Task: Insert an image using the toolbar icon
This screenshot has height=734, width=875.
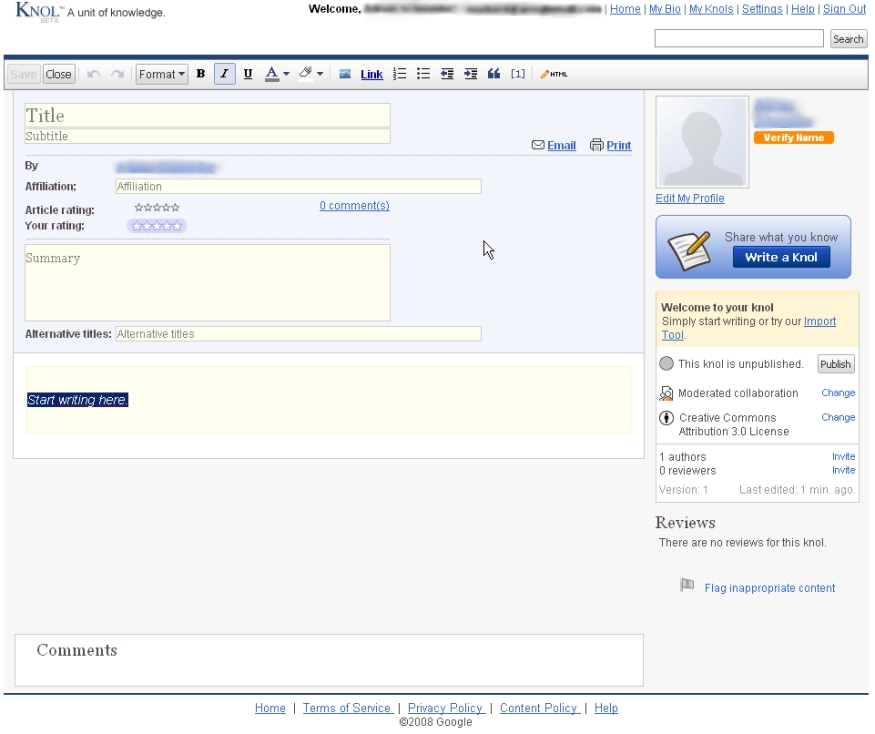Action: [345, 74]
